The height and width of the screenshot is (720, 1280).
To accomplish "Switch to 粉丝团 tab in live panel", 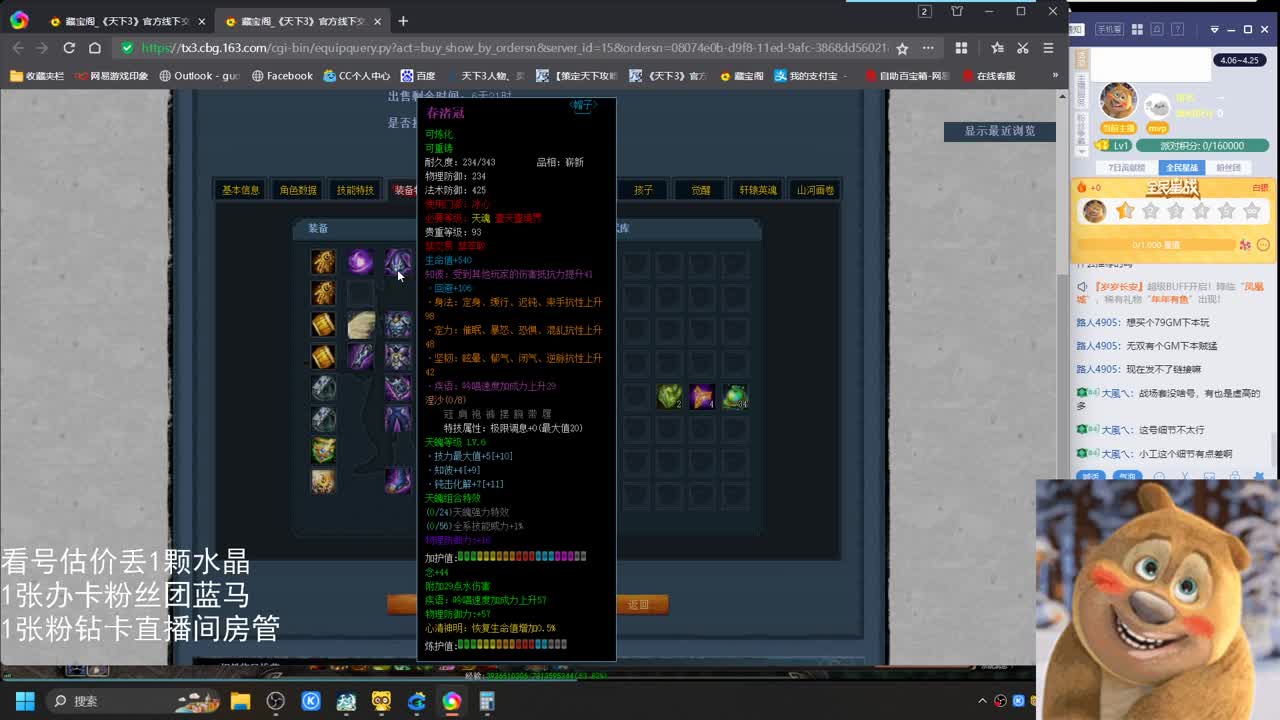I will coord(1229,168).
